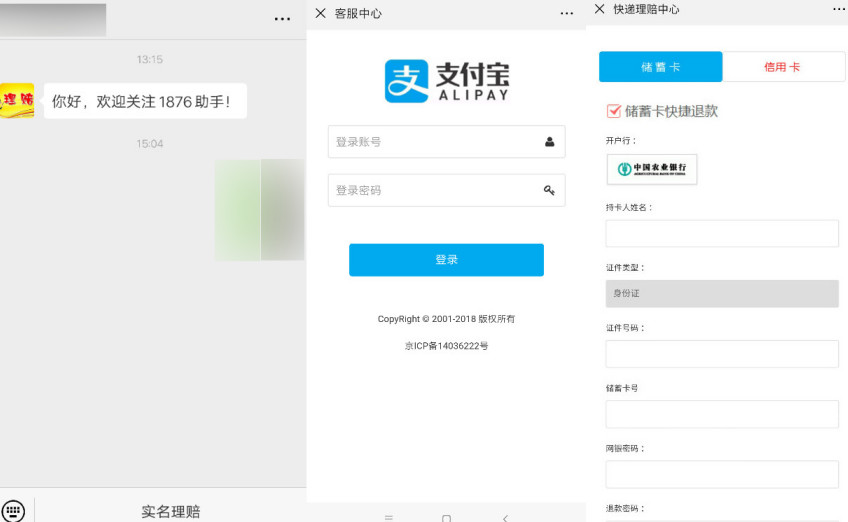Open the chat more-options dots menu
This screenshot has height=522, width=848.
pos(282,19)
